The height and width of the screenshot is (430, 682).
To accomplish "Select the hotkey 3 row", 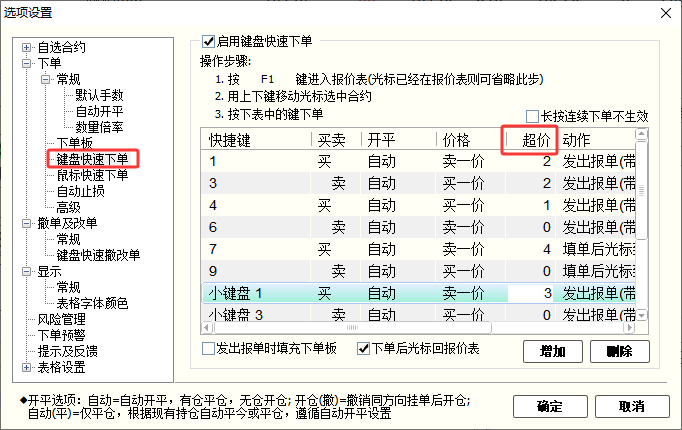I will point(418,183).
